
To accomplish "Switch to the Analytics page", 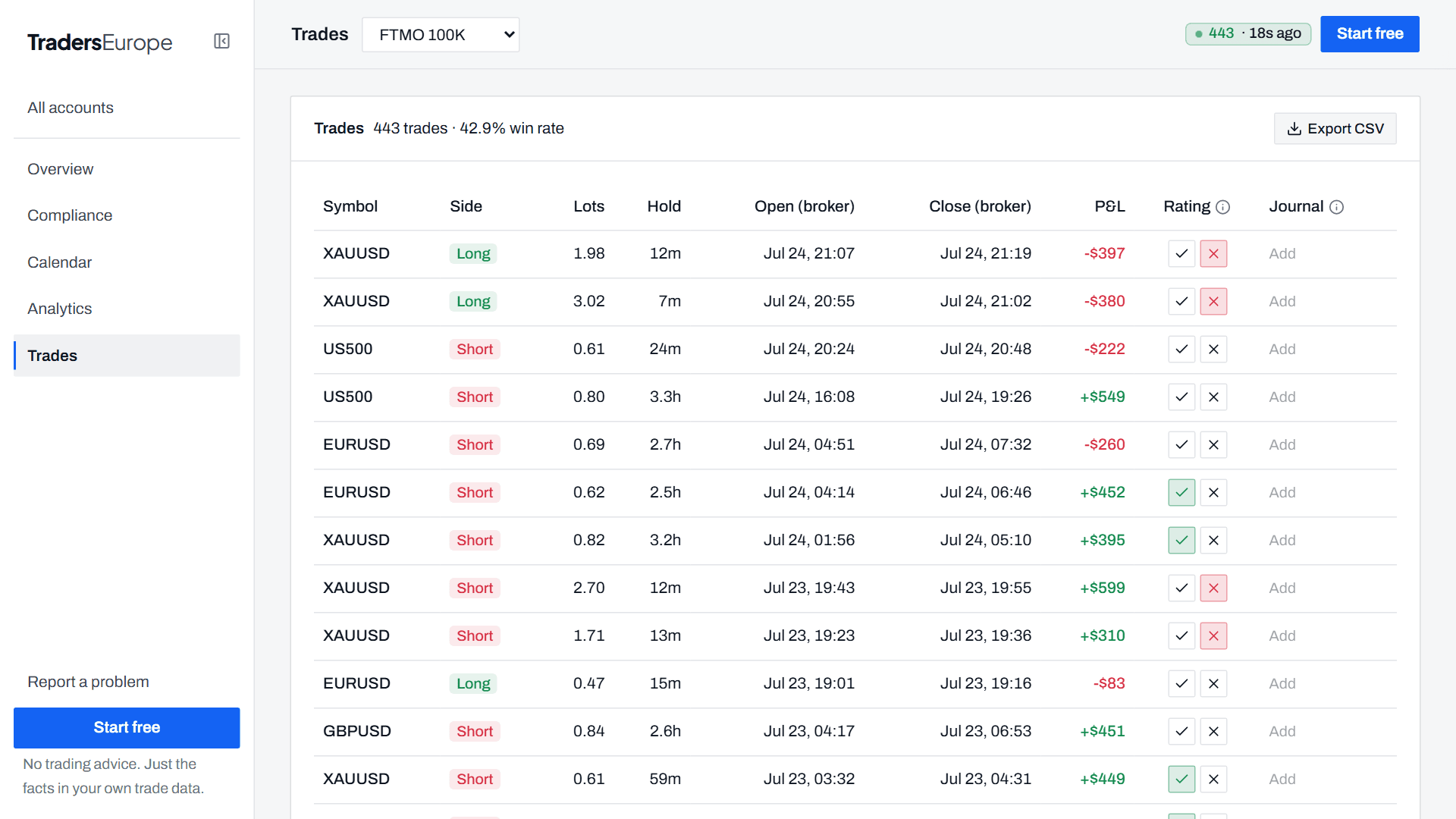I will coord(127,309).
